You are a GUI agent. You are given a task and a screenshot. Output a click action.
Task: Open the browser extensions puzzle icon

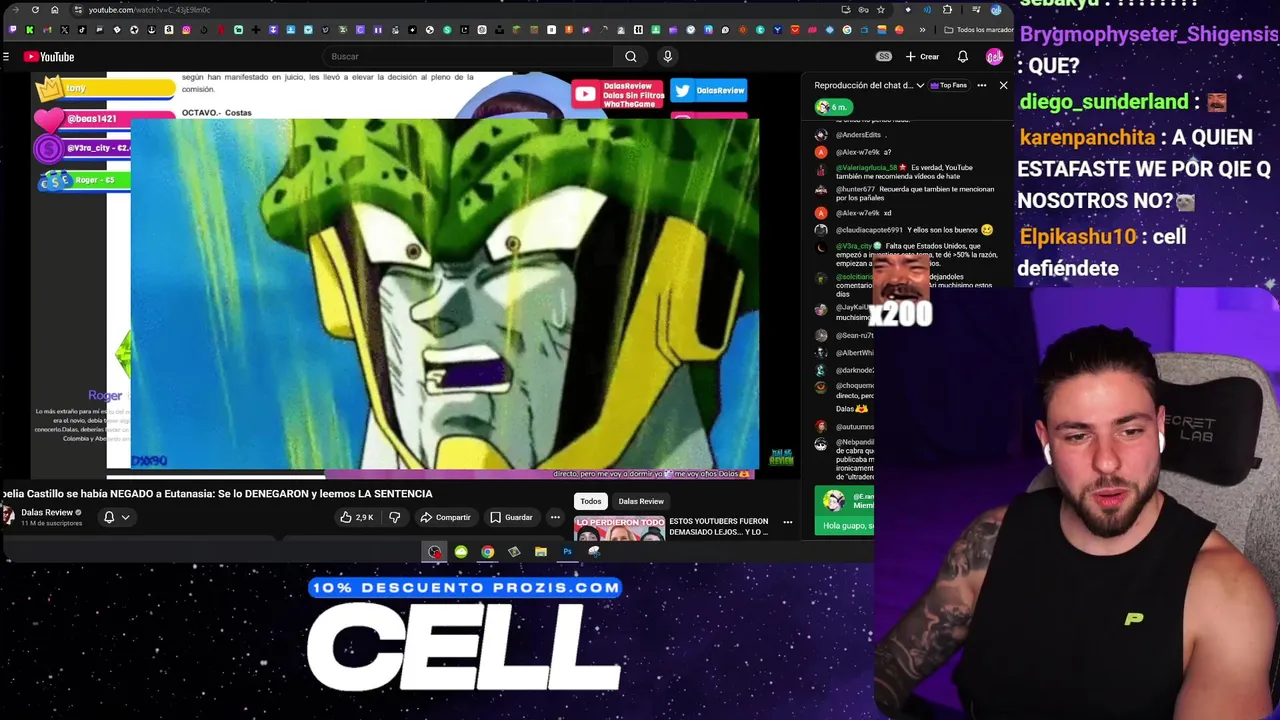[947, 10]
